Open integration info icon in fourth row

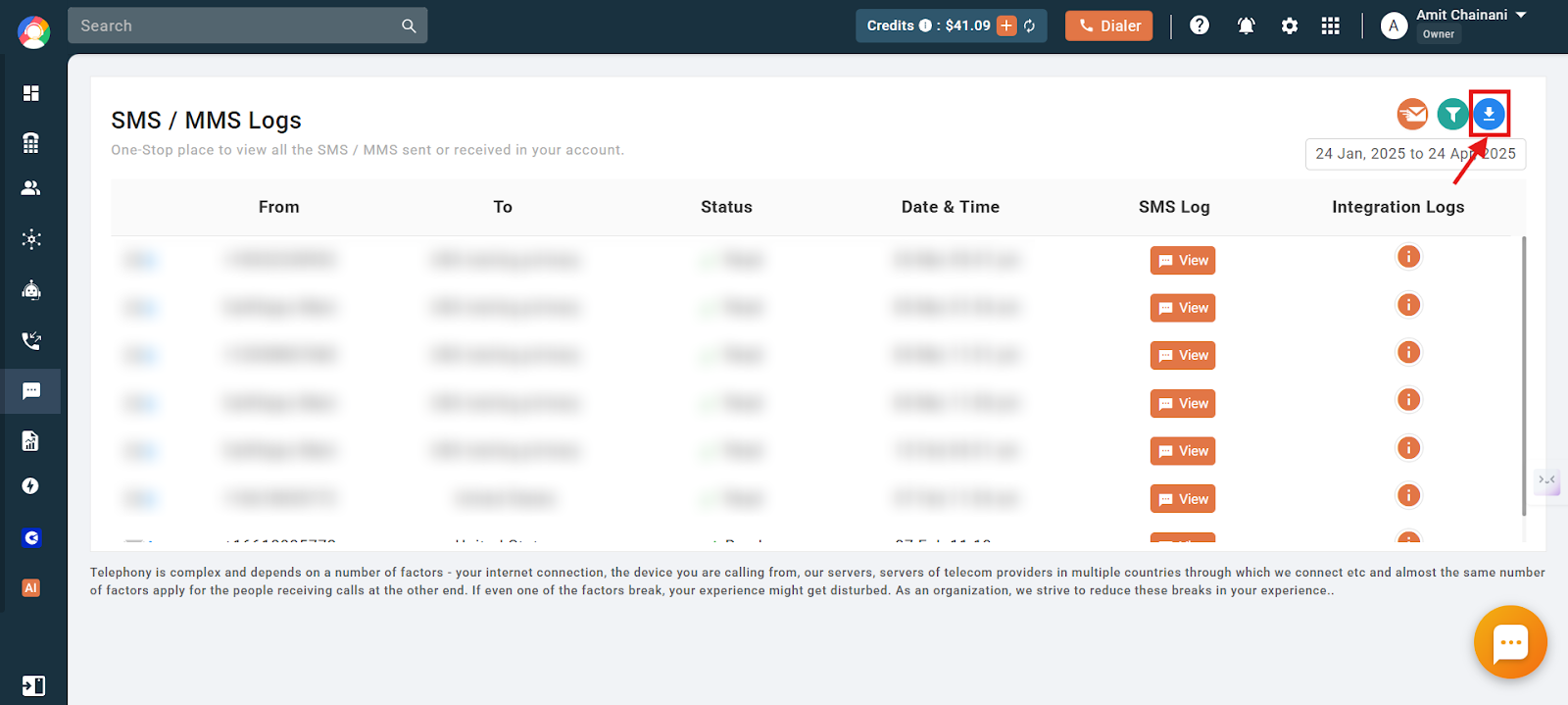coord(1408,400)
